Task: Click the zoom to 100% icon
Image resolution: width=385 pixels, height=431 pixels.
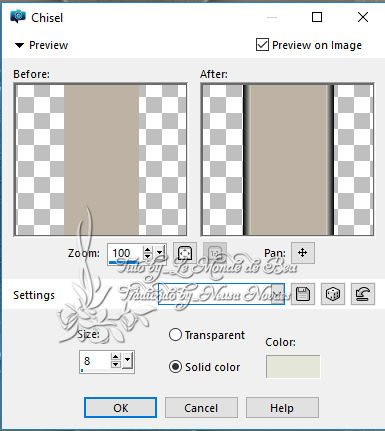Action: tap(215, 253)
